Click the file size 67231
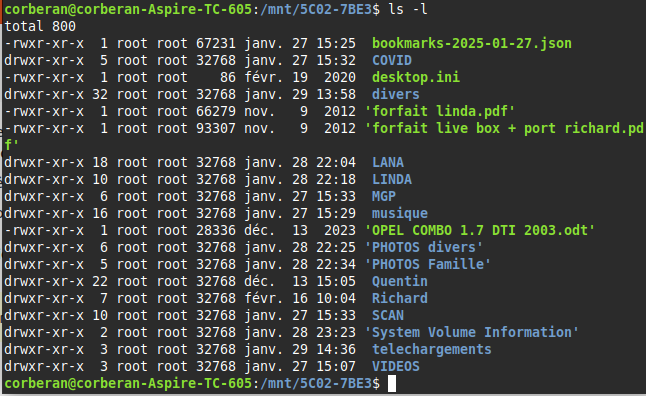The height and width of the screenshot is (396, 646). pyautogui.click(x=216, y=43)
